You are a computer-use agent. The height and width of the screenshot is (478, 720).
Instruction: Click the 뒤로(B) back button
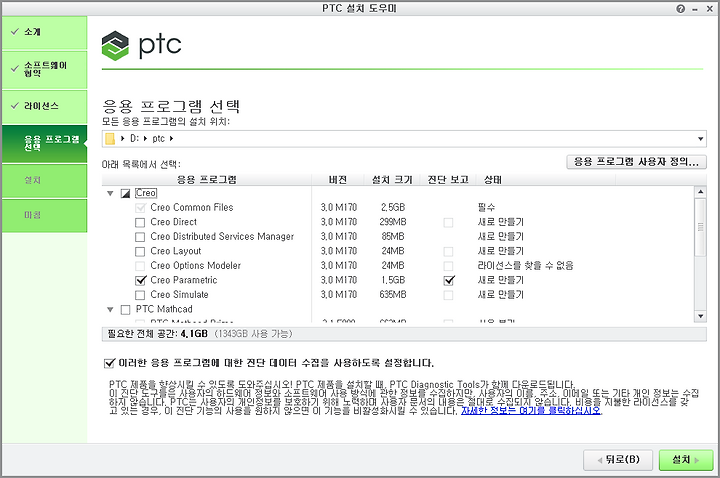click(x=618, y=460)
